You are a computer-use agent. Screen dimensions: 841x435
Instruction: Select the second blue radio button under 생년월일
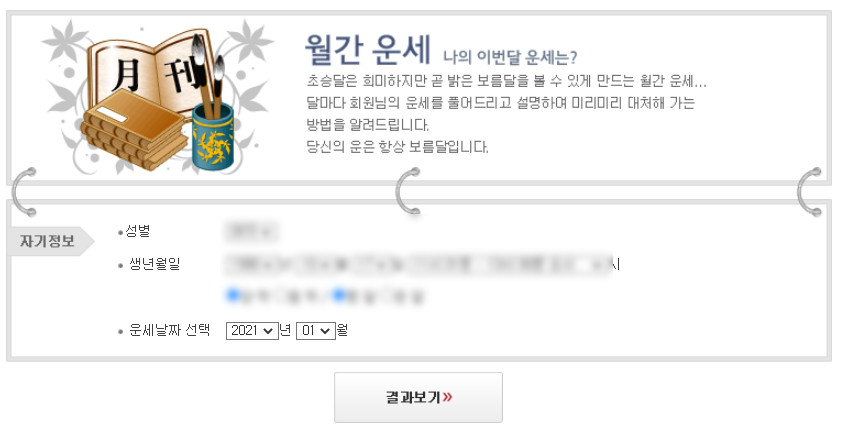[339, 294]
